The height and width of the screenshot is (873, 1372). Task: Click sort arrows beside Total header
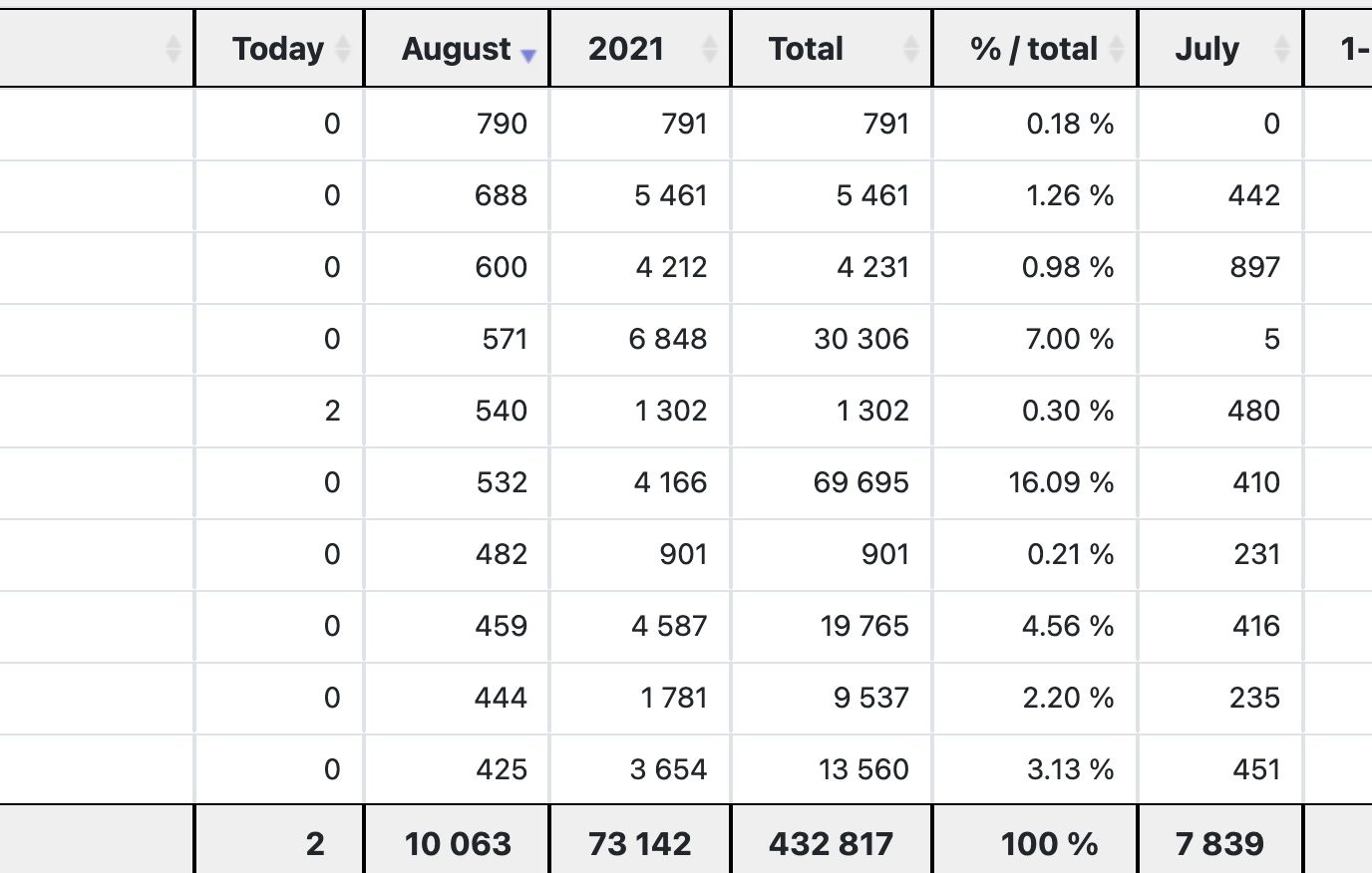tap(911, 49)
